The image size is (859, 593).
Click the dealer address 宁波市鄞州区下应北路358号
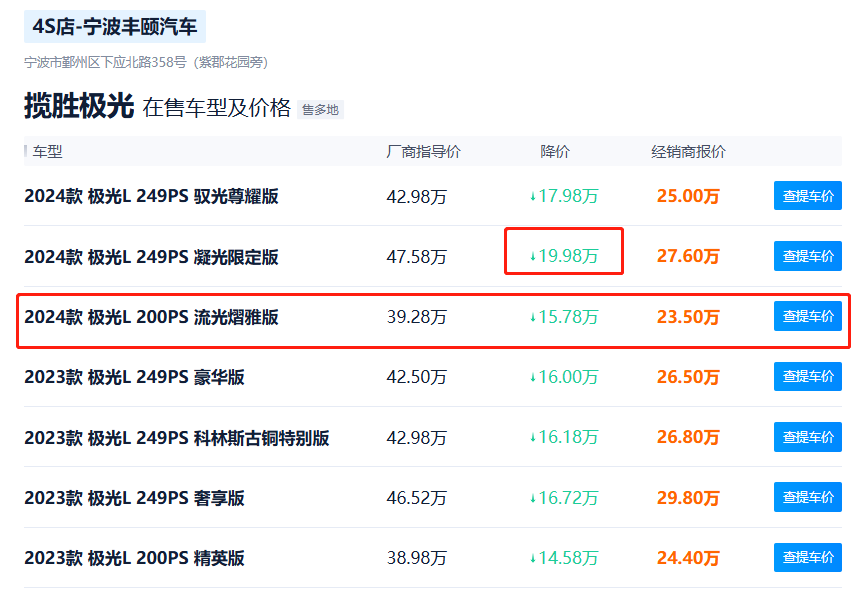(105, 62)
